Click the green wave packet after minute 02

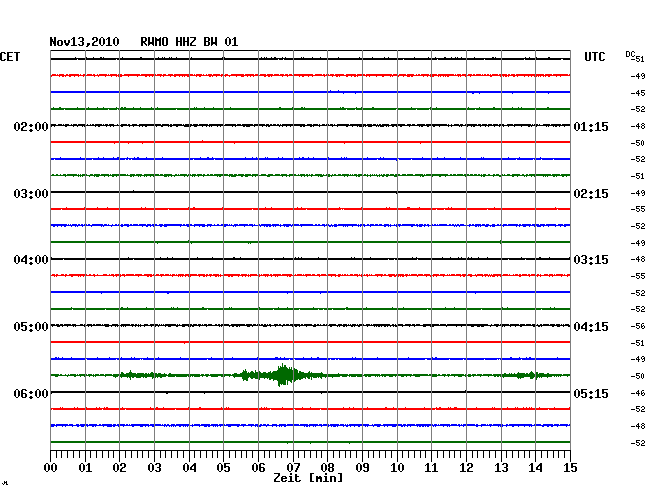point(141,375)
